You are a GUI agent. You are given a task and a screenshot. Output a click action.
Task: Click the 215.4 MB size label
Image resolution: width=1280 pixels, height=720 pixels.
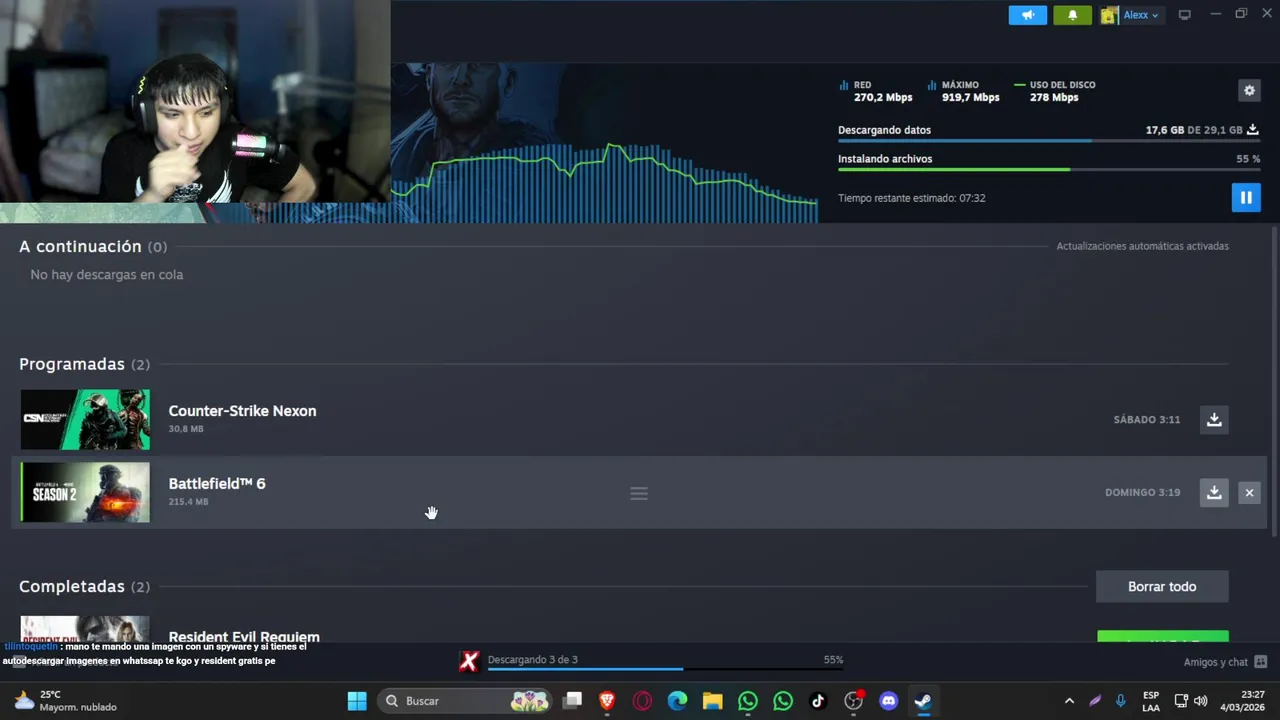pyautogui.click(x=188, y=502)
